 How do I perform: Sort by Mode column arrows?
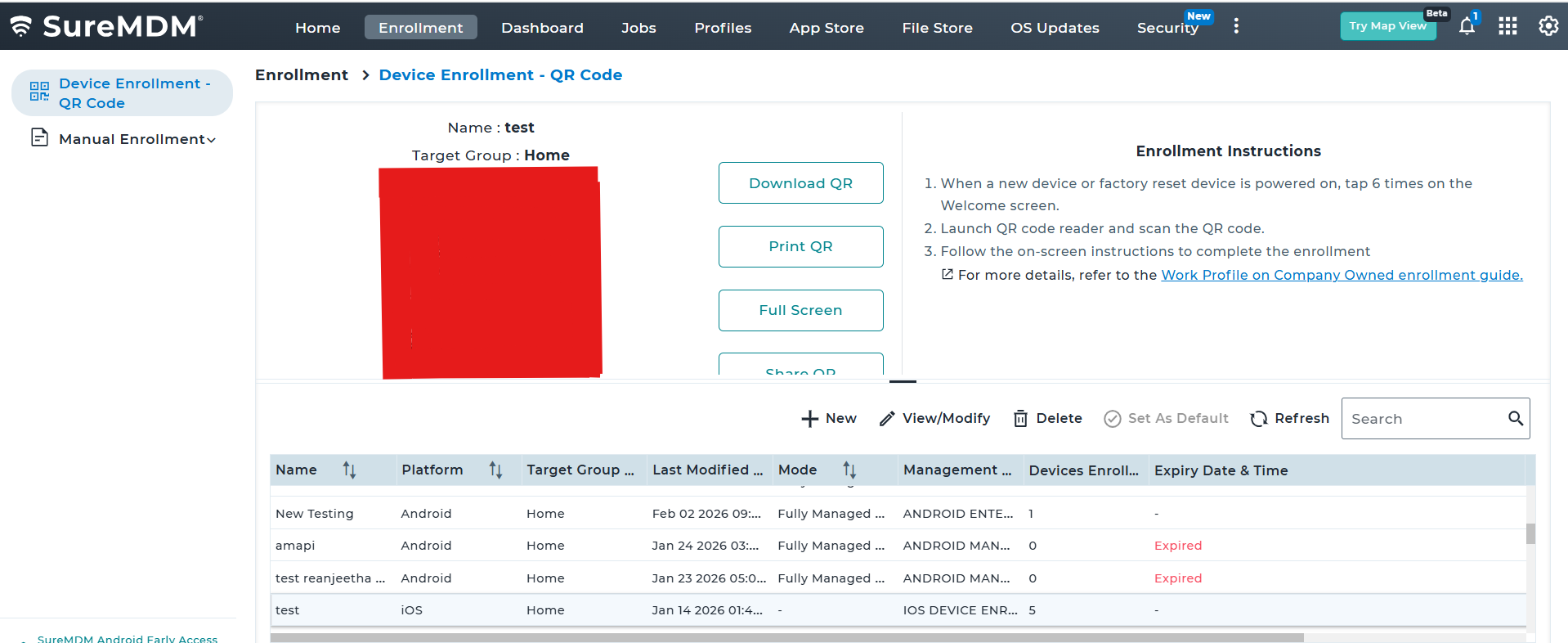click(x=849, y=470)
